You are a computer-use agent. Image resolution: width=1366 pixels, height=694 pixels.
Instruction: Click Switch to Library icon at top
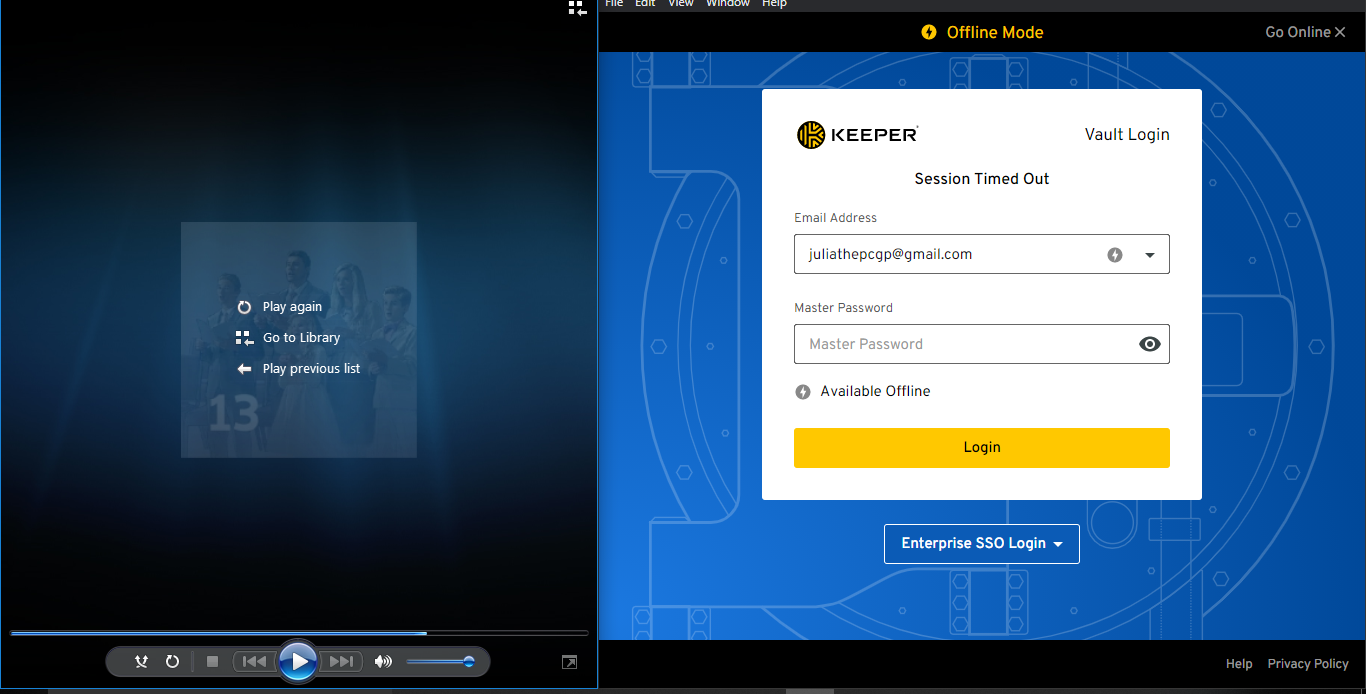577,8
